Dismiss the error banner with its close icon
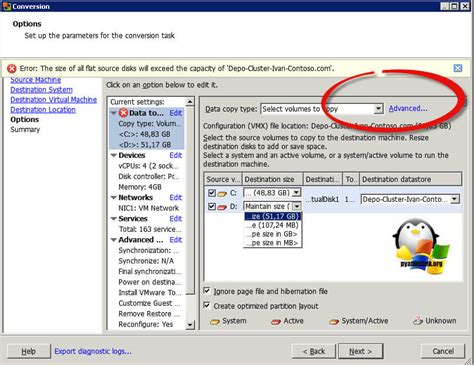This screenshot has width=474, height=365. point(458,68)
